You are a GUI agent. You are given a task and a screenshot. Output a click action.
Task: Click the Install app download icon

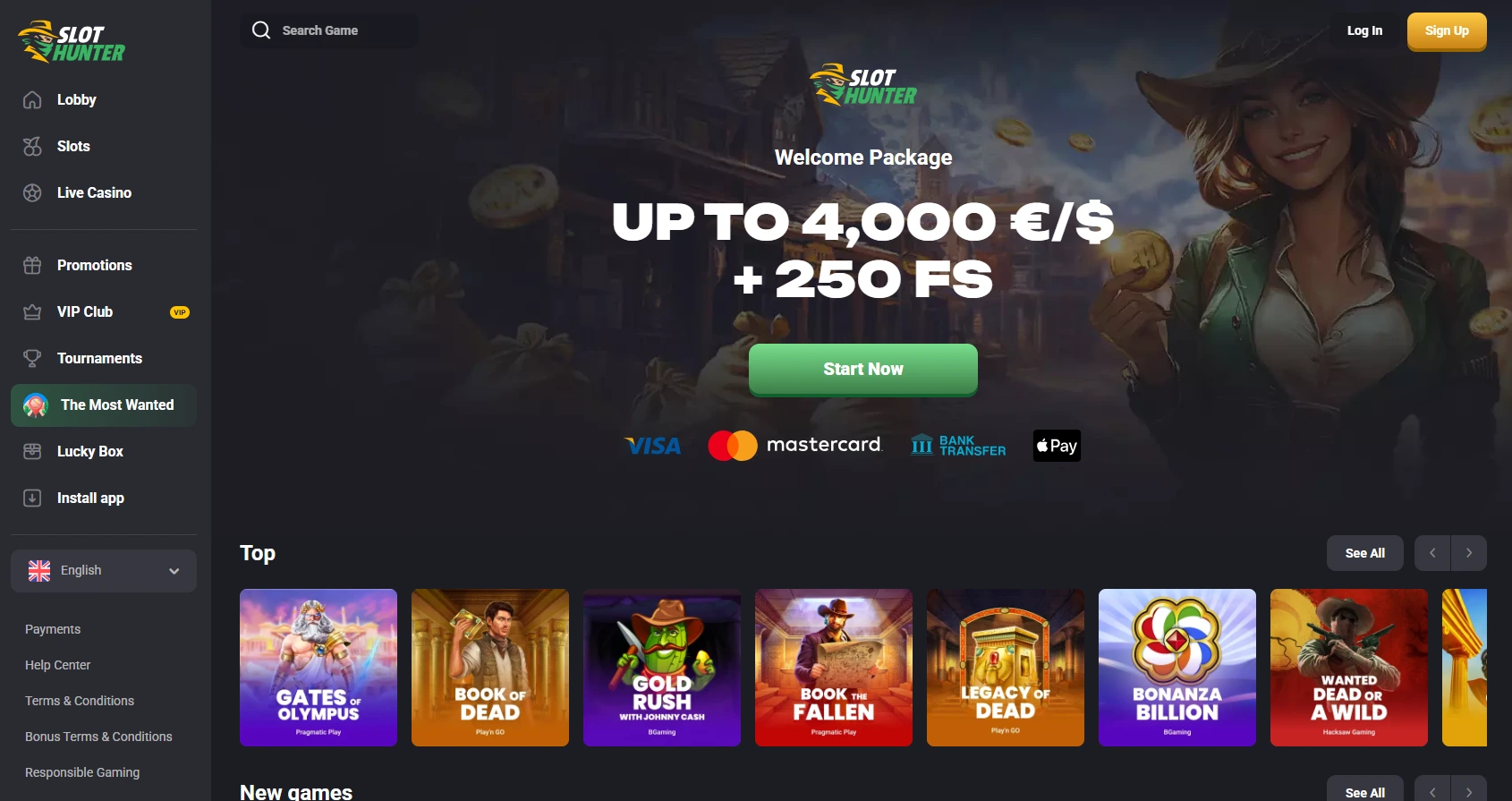32,498
